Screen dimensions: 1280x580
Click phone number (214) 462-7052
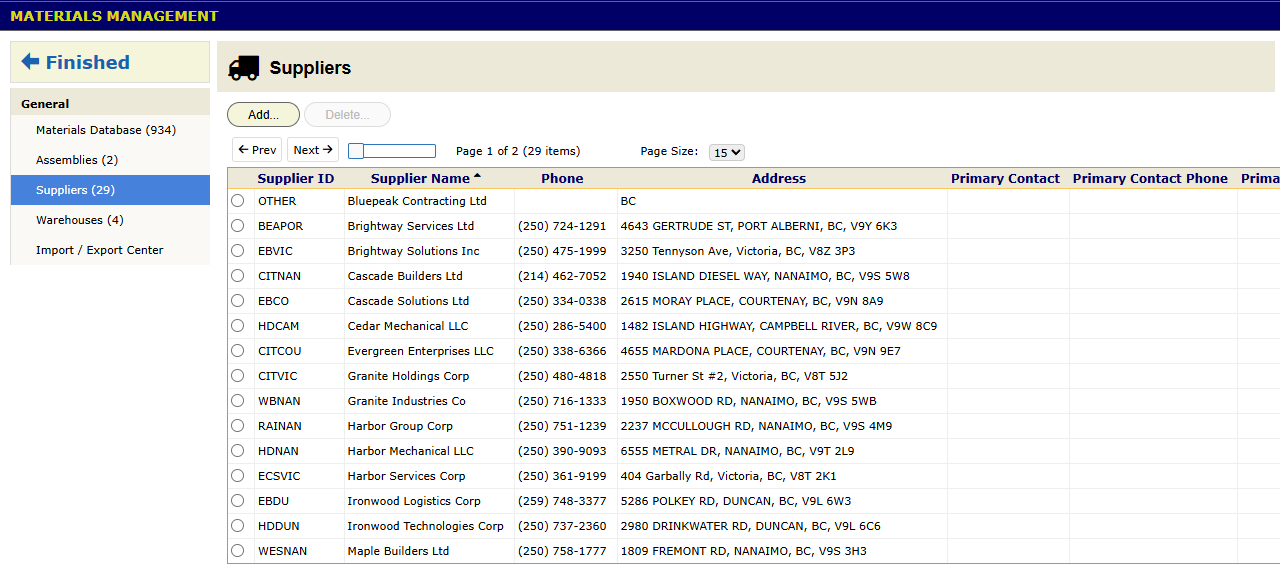[x=562, y=276]
